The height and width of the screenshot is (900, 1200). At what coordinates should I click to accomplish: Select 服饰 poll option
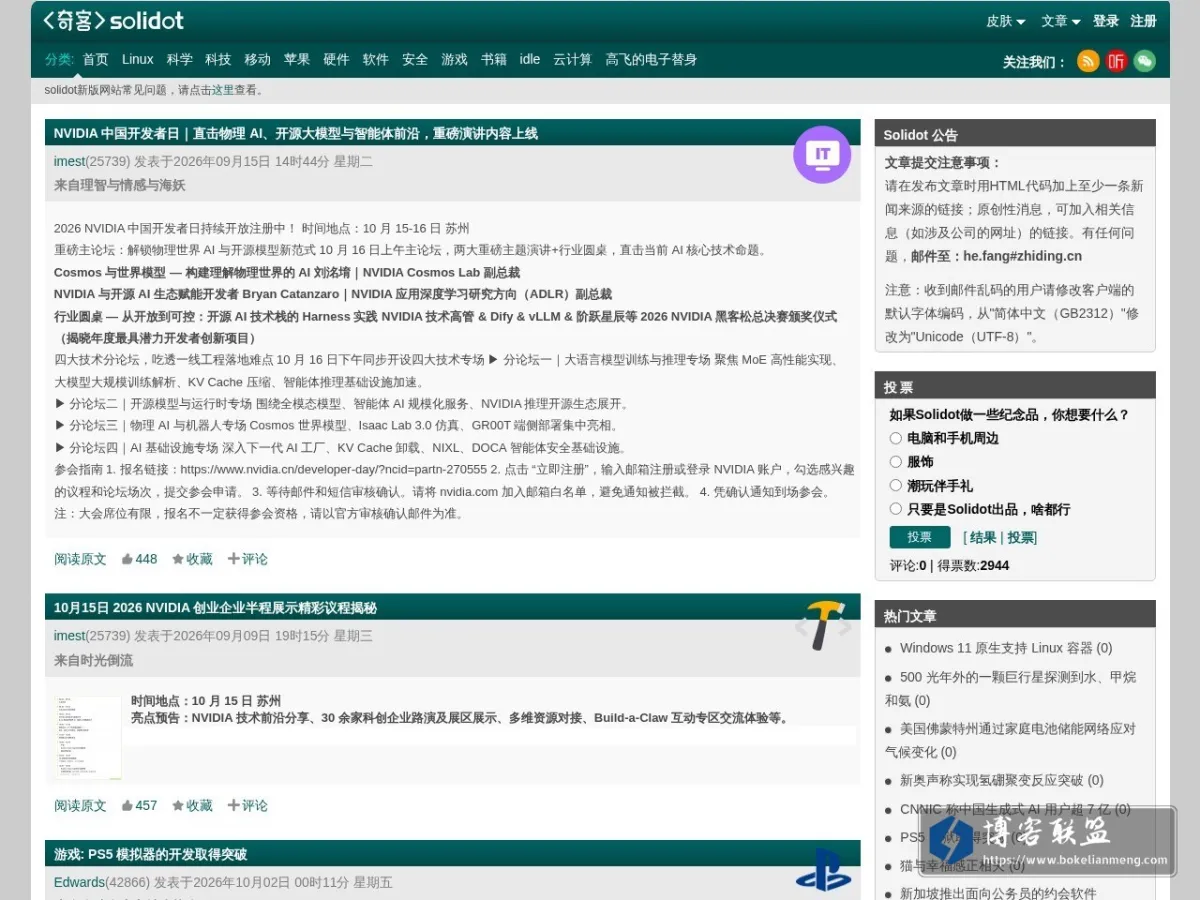pyautogui.click(x=896, y=462)
